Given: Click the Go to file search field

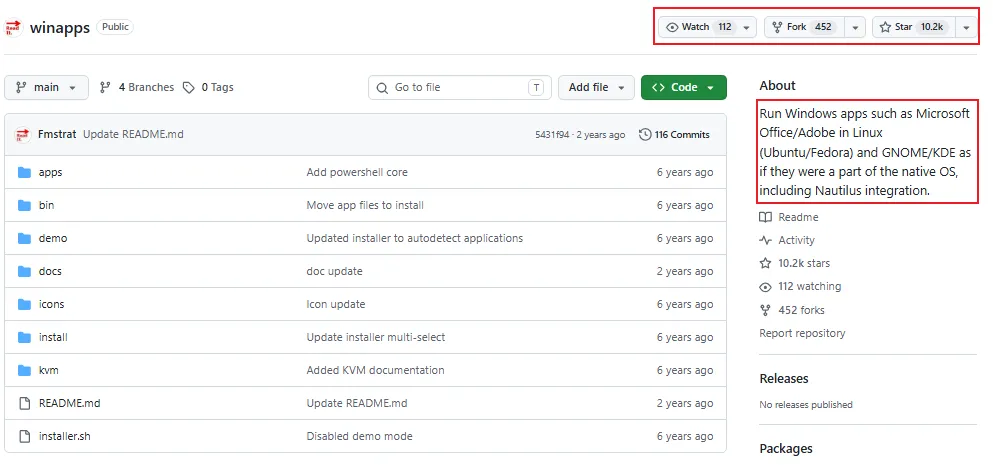Looking at the screenshot, I should click(x=459, y=87).
